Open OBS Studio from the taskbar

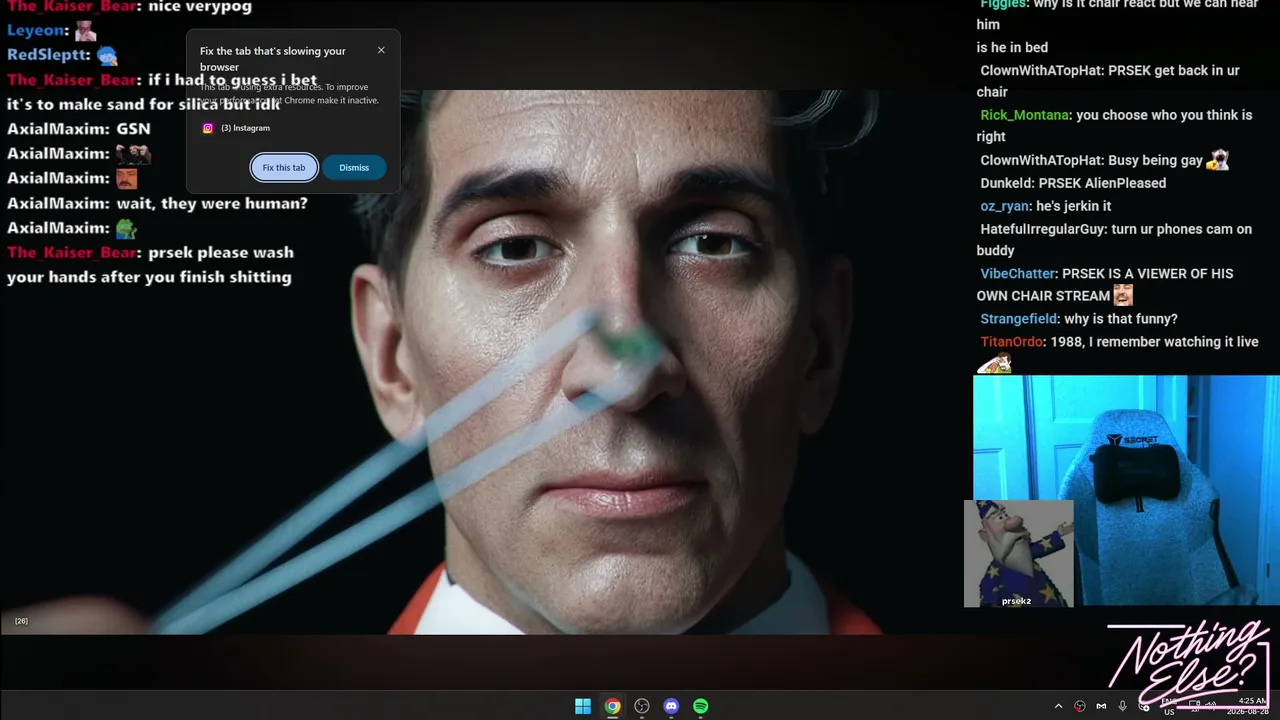pos(642,706)
